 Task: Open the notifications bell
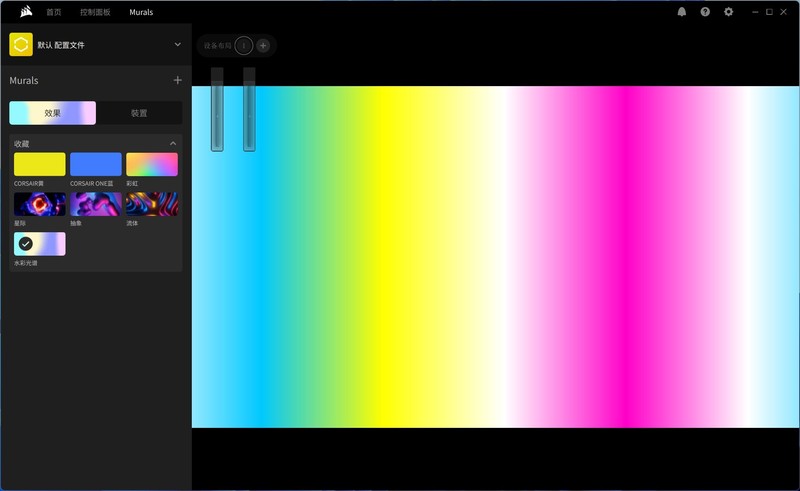coord(682,12)
